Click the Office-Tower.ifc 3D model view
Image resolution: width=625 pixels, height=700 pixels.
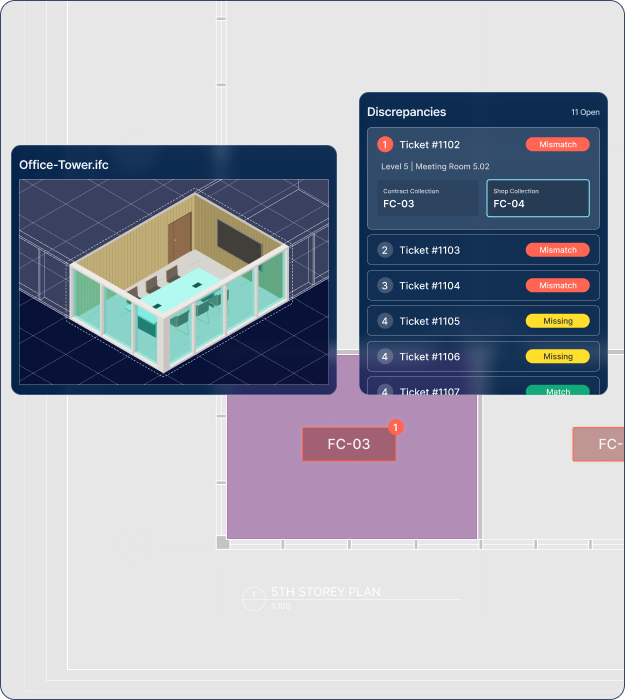(174, 282)
